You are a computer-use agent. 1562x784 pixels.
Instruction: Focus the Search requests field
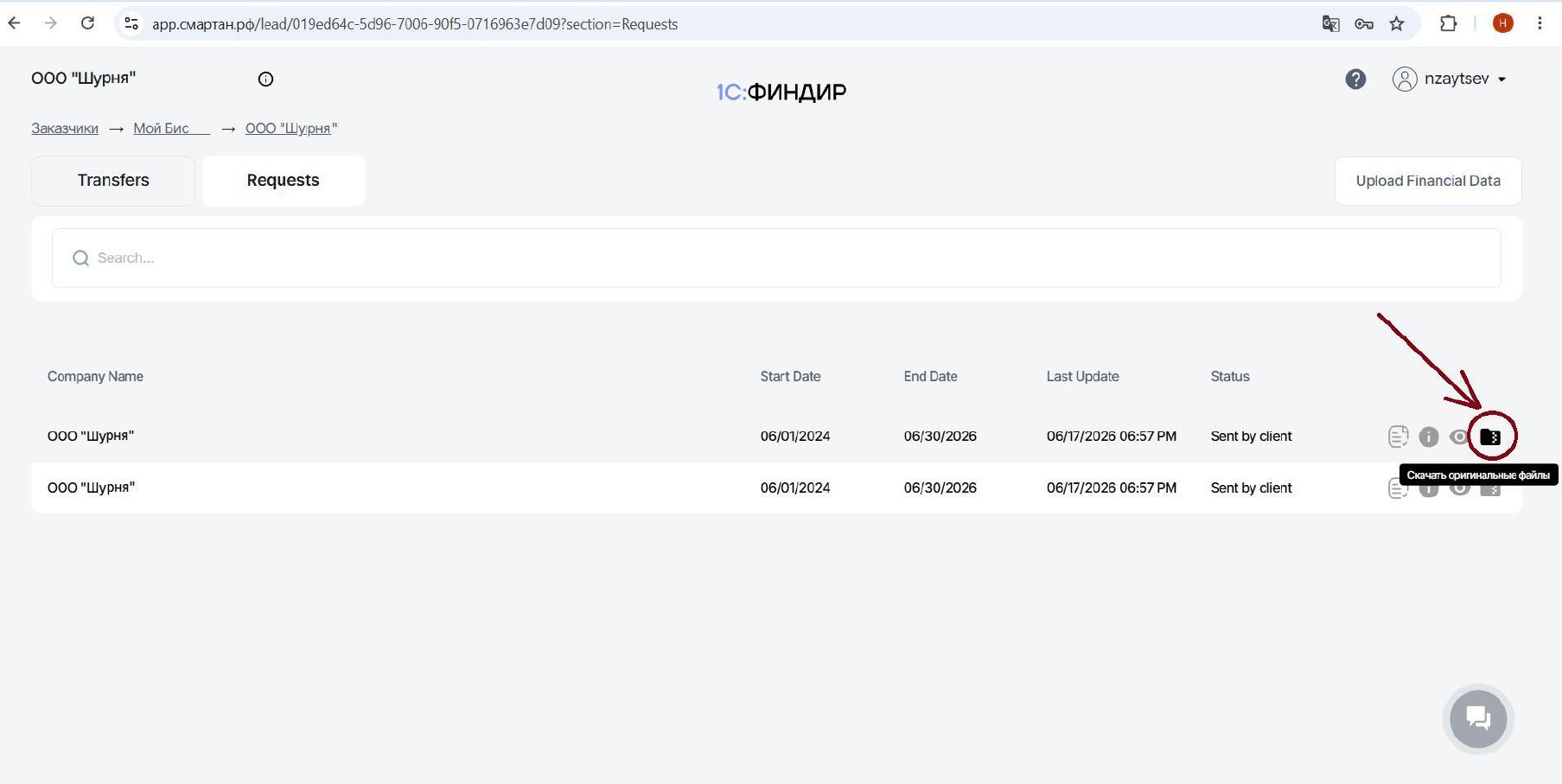776,258
